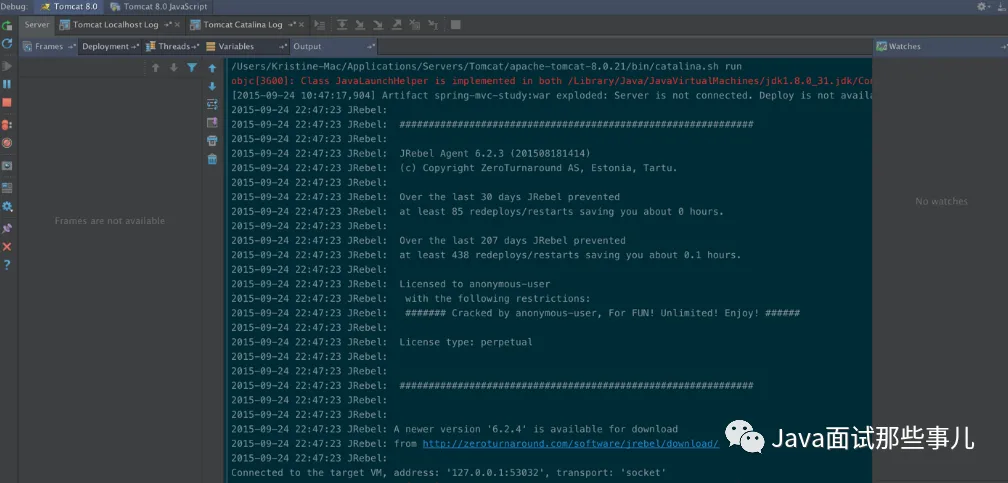
Task: Open debugger settings gear in left sidebar
Action: (7, 206)
